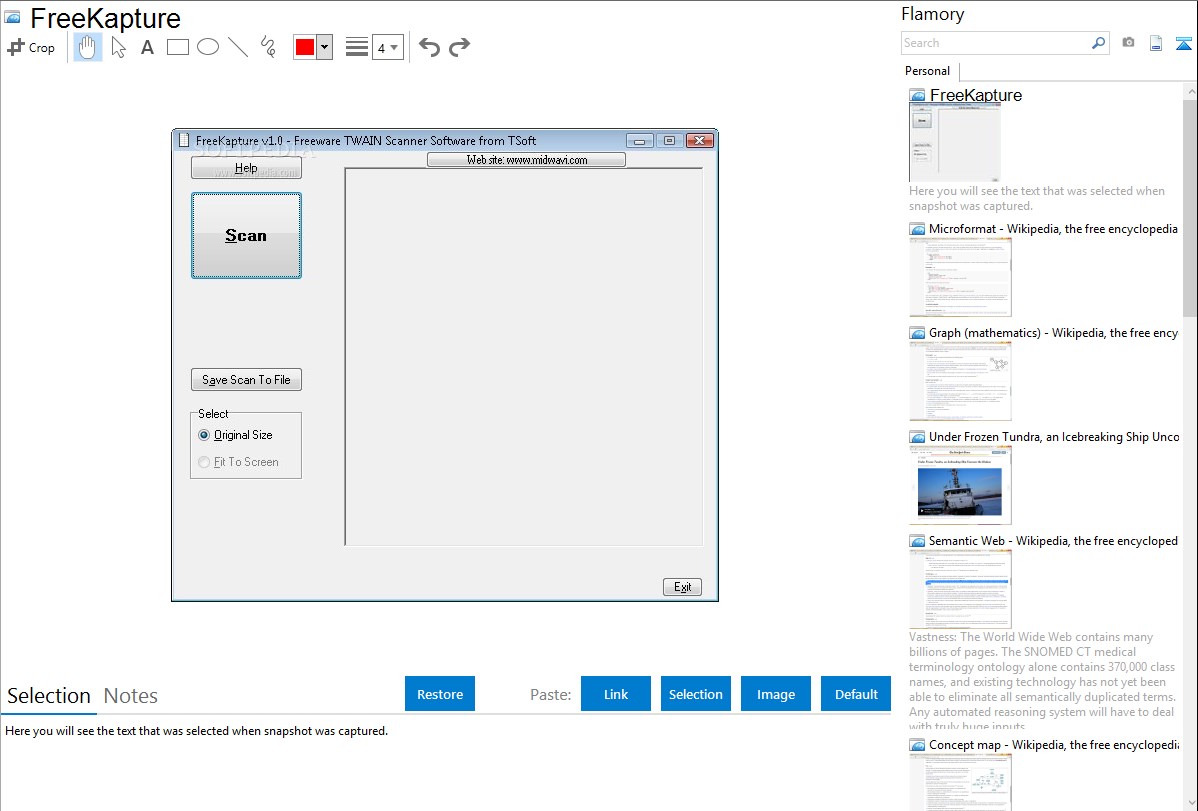1198x811 pixels.
Task: Click the window icon beside Under Frozen Tundra
Action: click(917, 437)
